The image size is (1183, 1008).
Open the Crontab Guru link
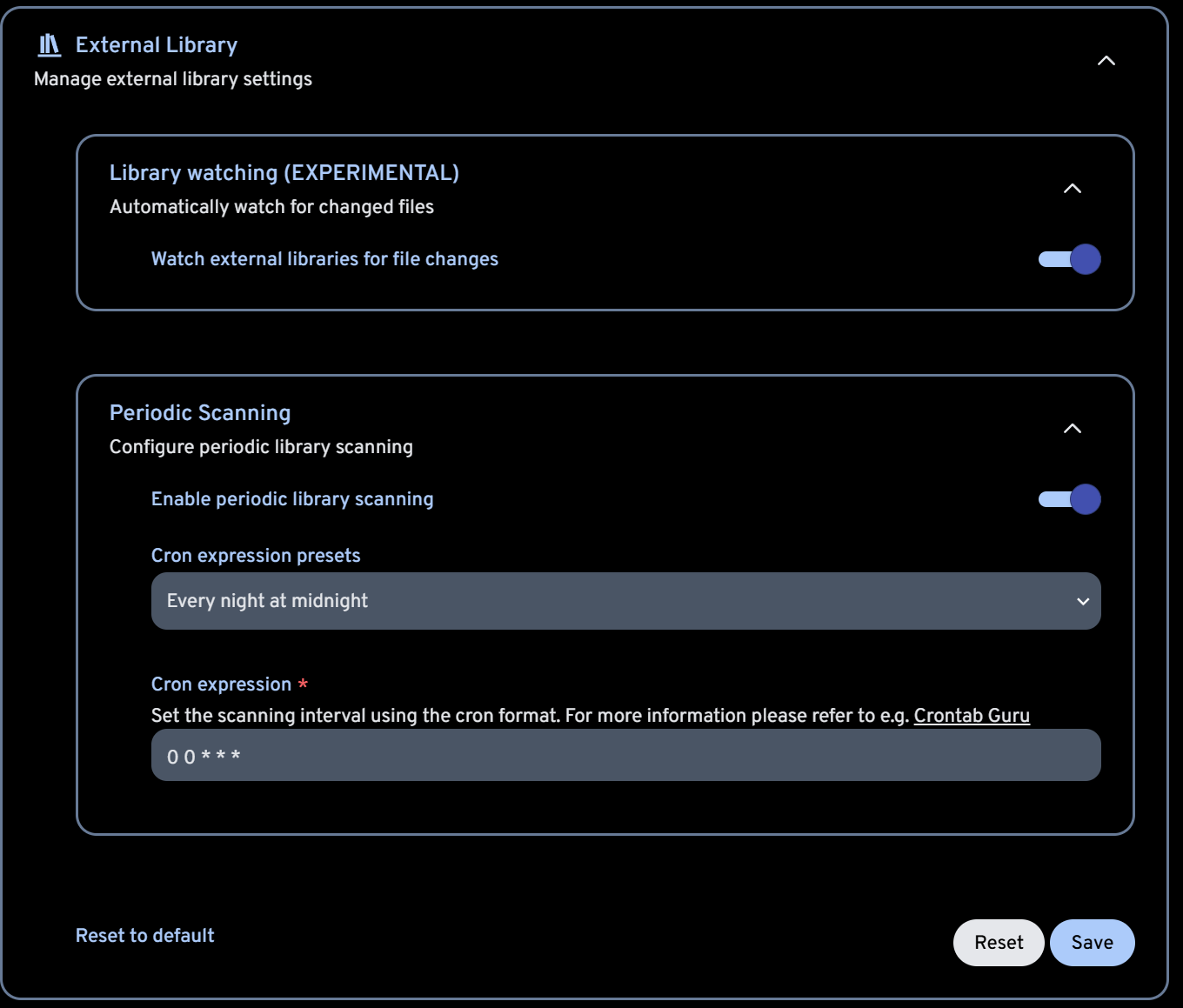(x=971, y=716)
